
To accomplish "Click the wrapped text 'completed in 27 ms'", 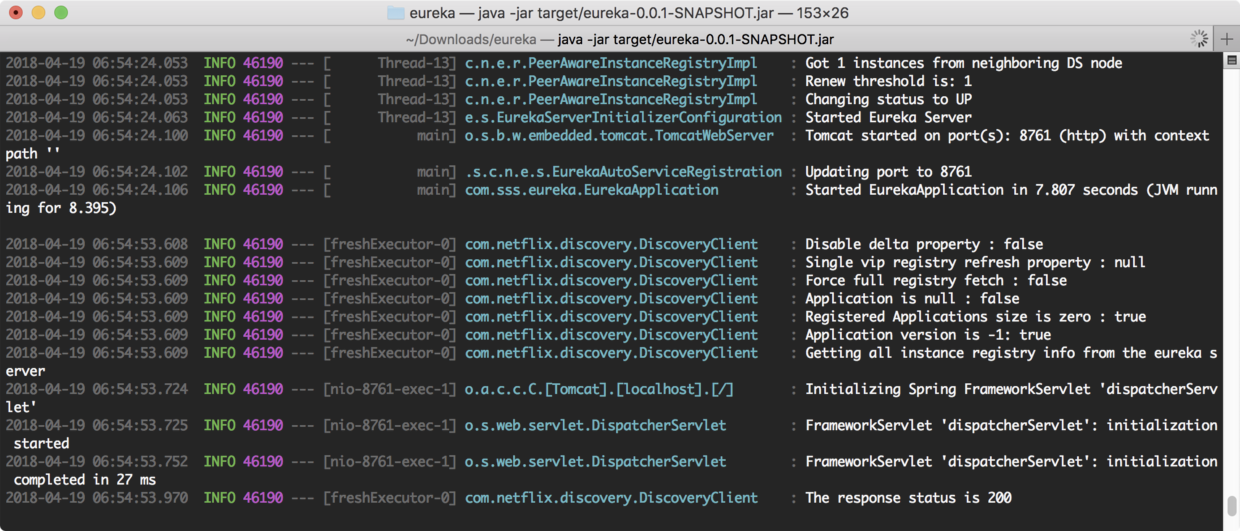I will coord(85,480).
